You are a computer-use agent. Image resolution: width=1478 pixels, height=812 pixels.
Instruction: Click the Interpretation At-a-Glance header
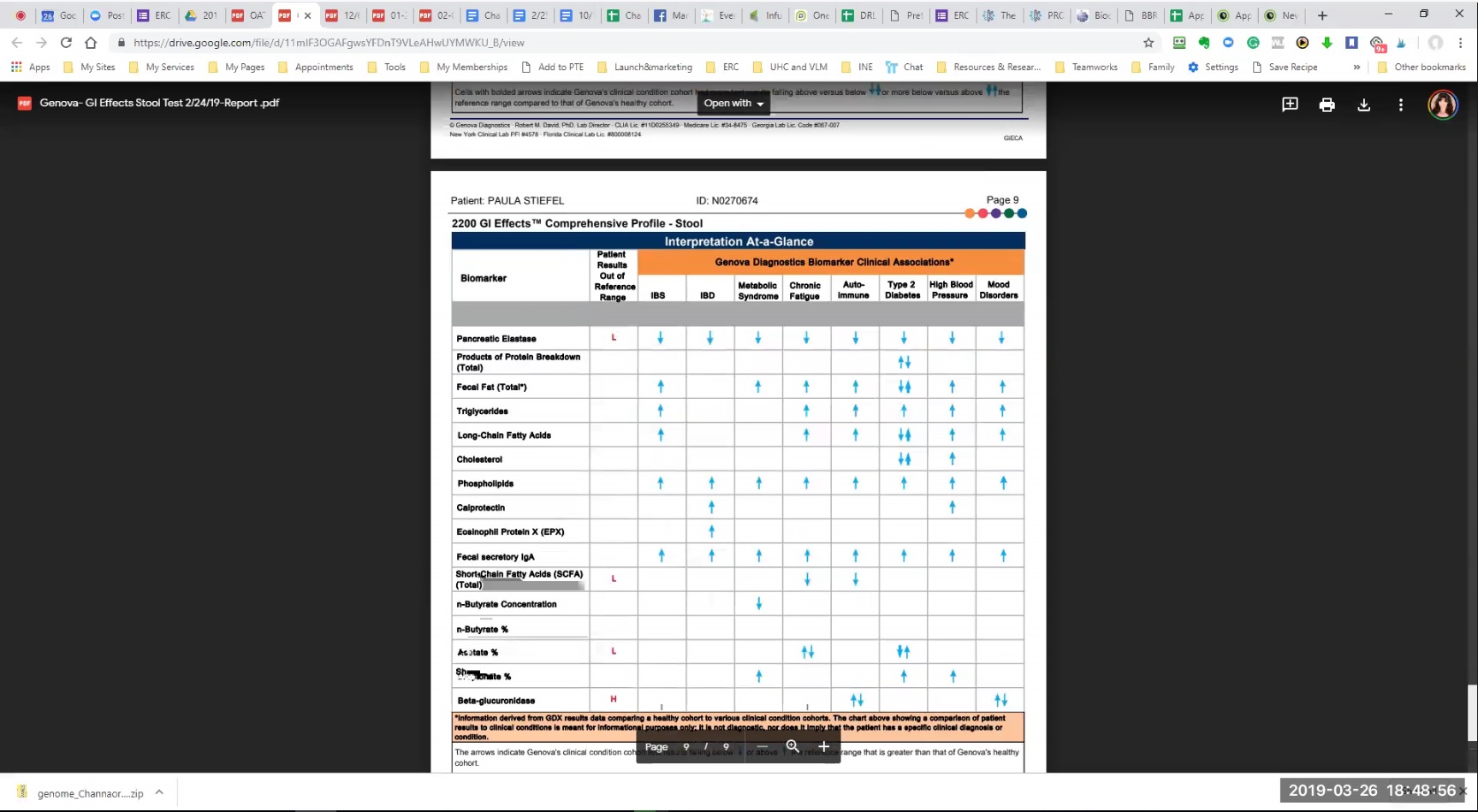739,241
